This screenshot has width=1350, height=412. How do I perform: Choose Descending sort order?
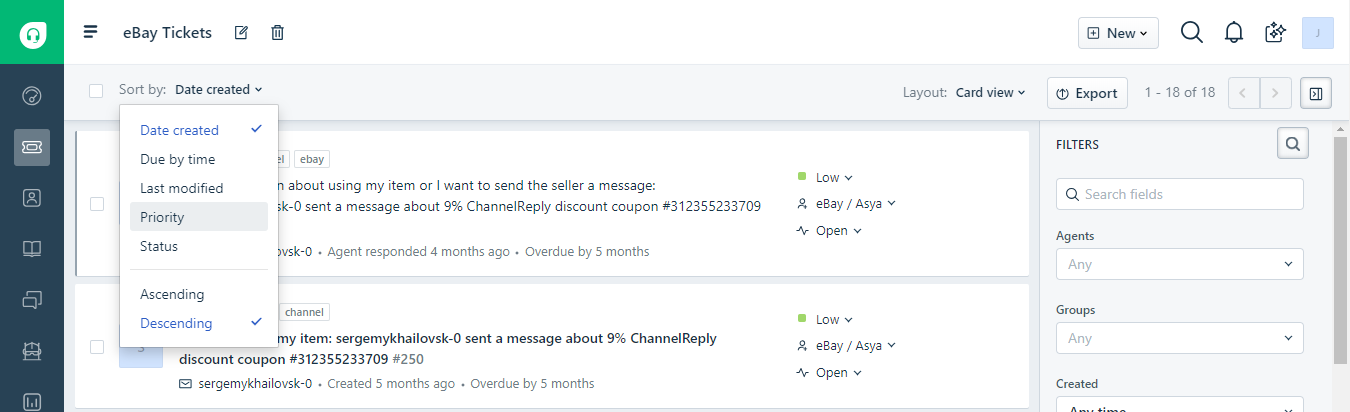point(199,323)
